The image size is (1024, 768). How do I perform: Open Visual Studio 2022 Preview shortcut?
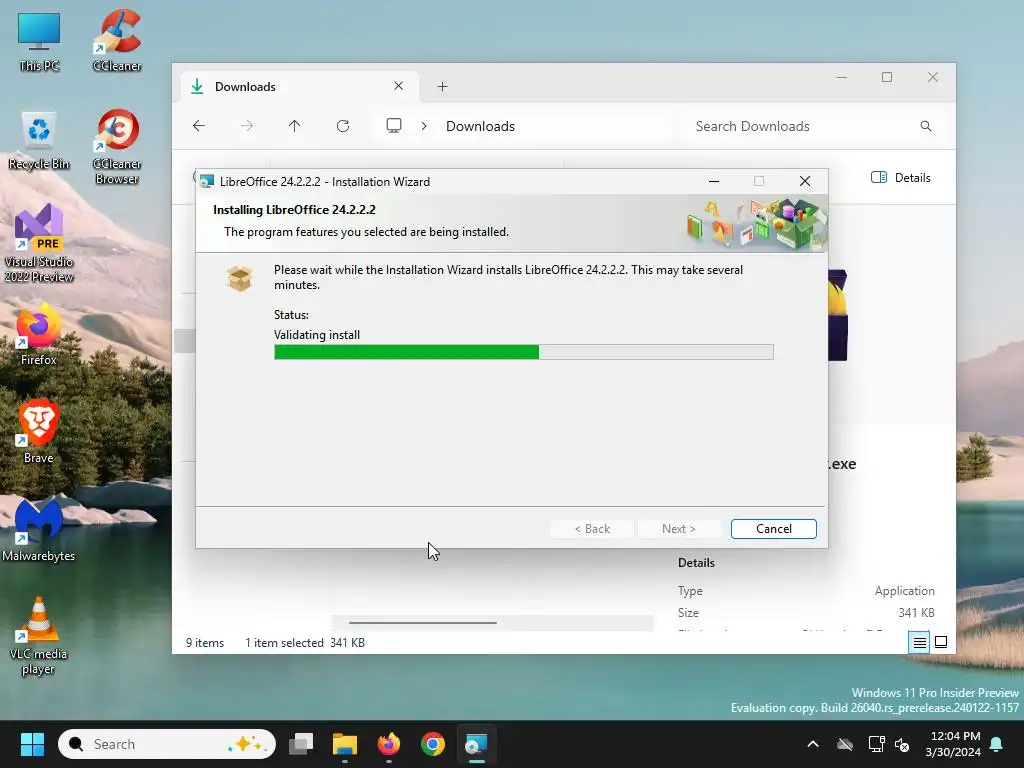(x=39, y=243)
